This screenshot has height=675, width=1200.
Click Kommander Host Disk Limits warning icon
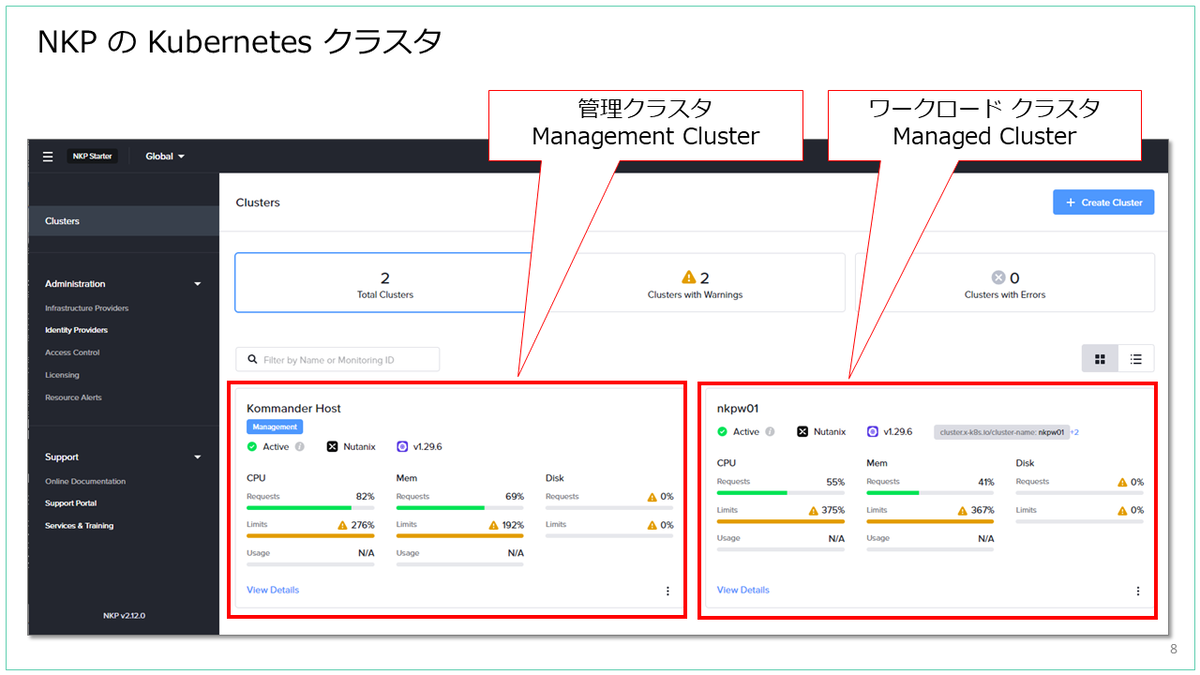click(652, 524)
